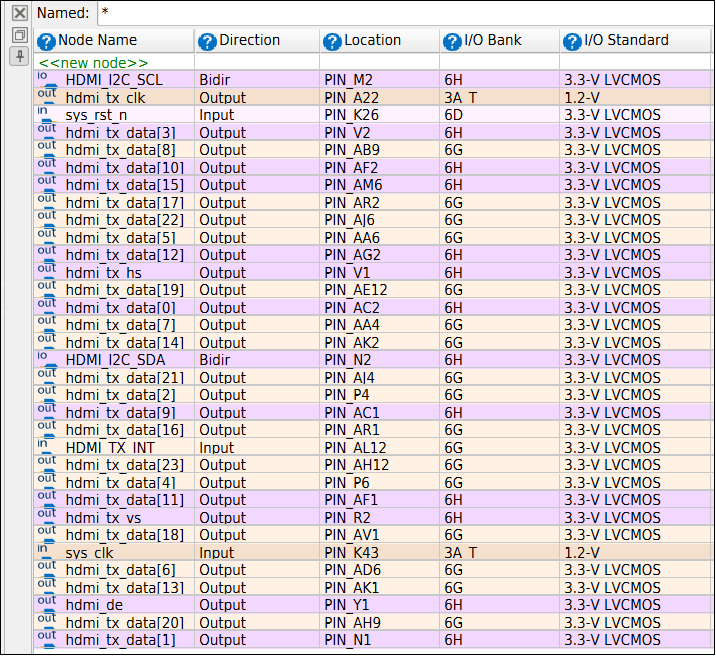
Task: Close the pin list panel with X icon
Action: (20, 13)
